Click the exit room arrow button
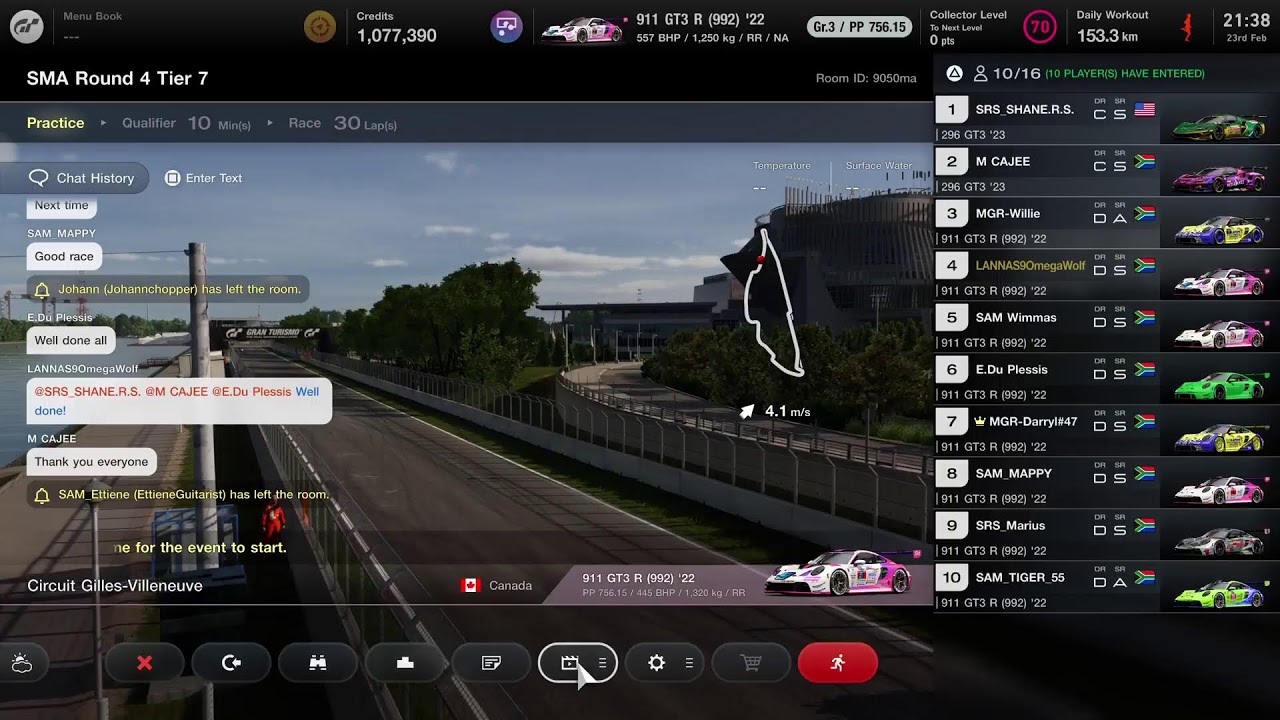 point(231,663)
